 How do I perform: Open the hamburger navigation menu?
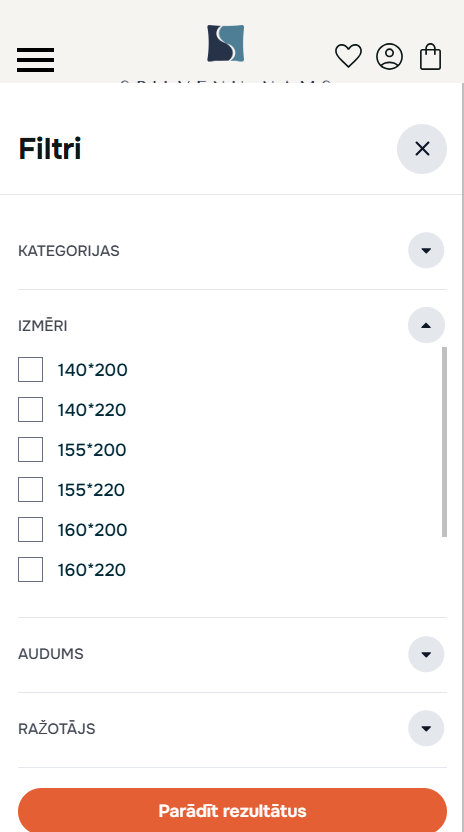point(36,59)
